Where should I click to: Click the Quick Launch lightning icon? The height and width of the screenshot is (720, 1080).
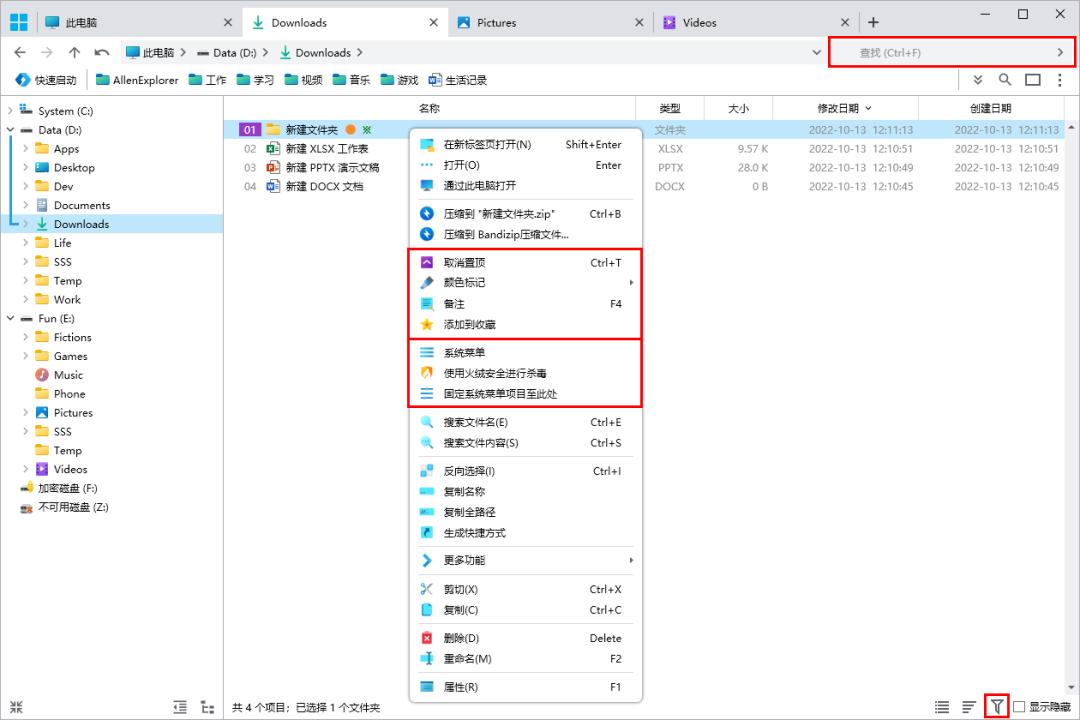pos(22,80)
